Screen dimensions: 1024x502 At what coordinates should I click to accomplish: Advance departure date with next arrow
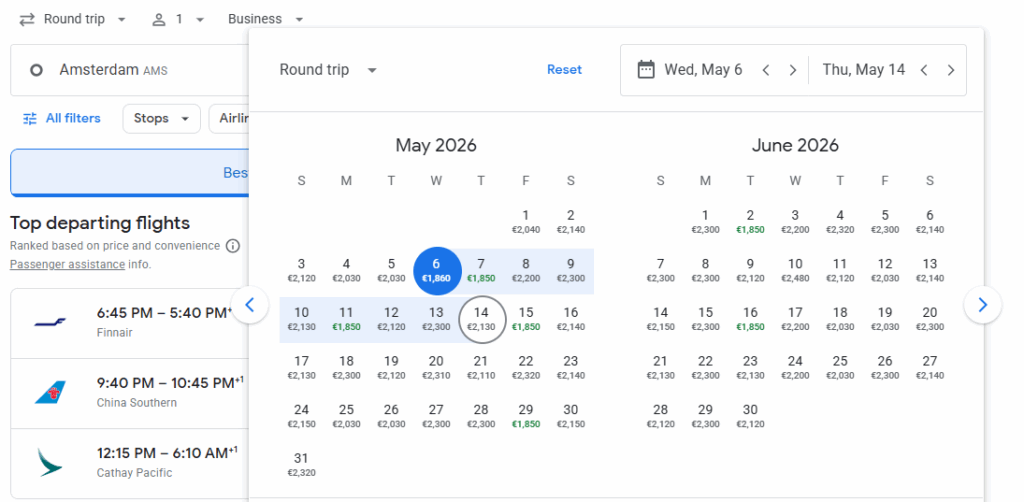click(793, 70)
